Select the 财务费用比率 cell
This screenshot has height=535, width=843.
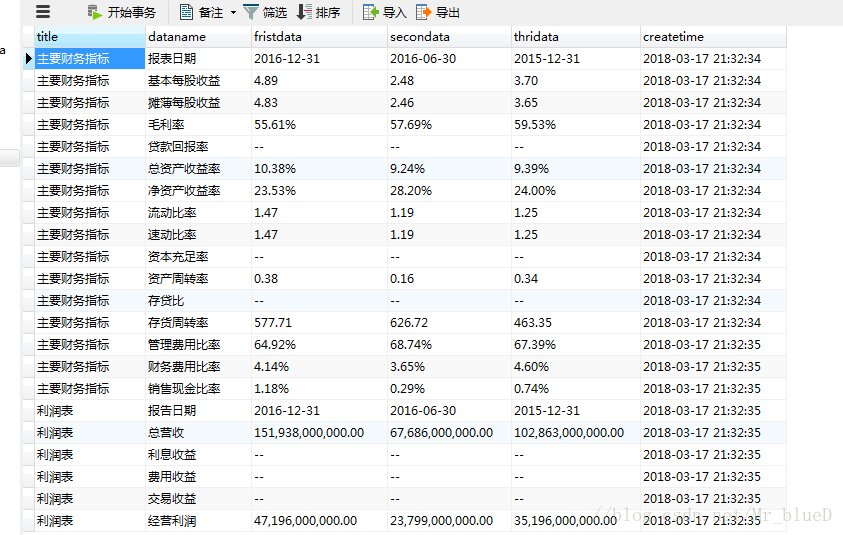click(198, 367)
